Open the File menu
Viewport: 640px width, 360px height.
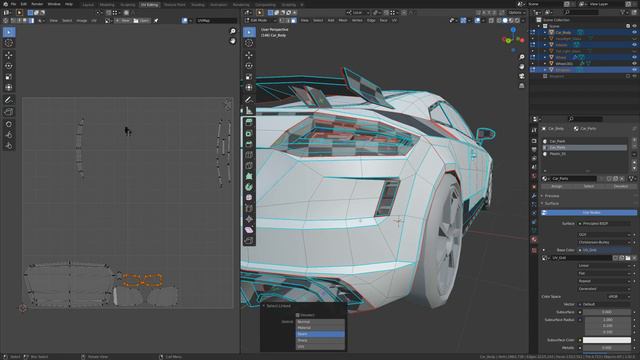13,4
